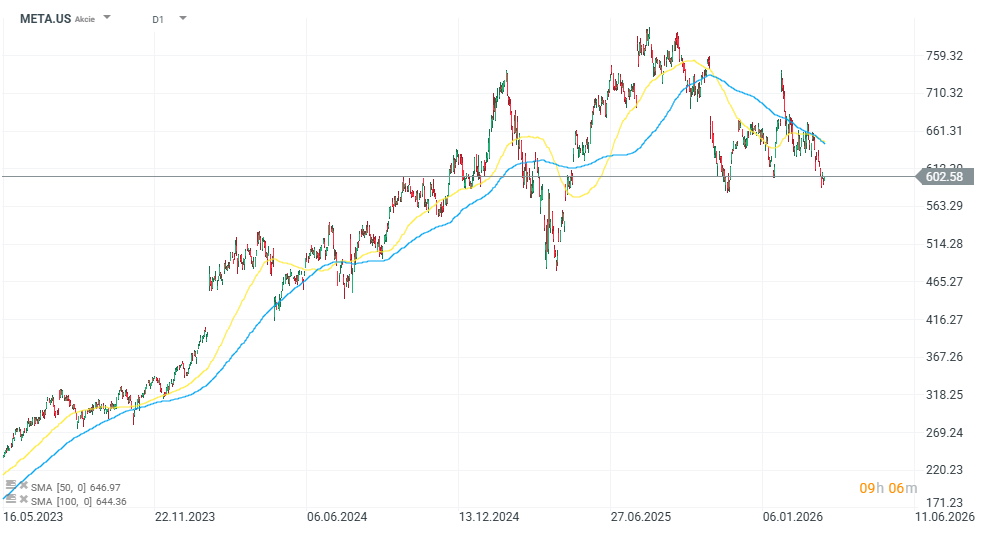Click the Akcie instrument type label
The width and height of the screenshot is (986, 533).
coord(85,19)
